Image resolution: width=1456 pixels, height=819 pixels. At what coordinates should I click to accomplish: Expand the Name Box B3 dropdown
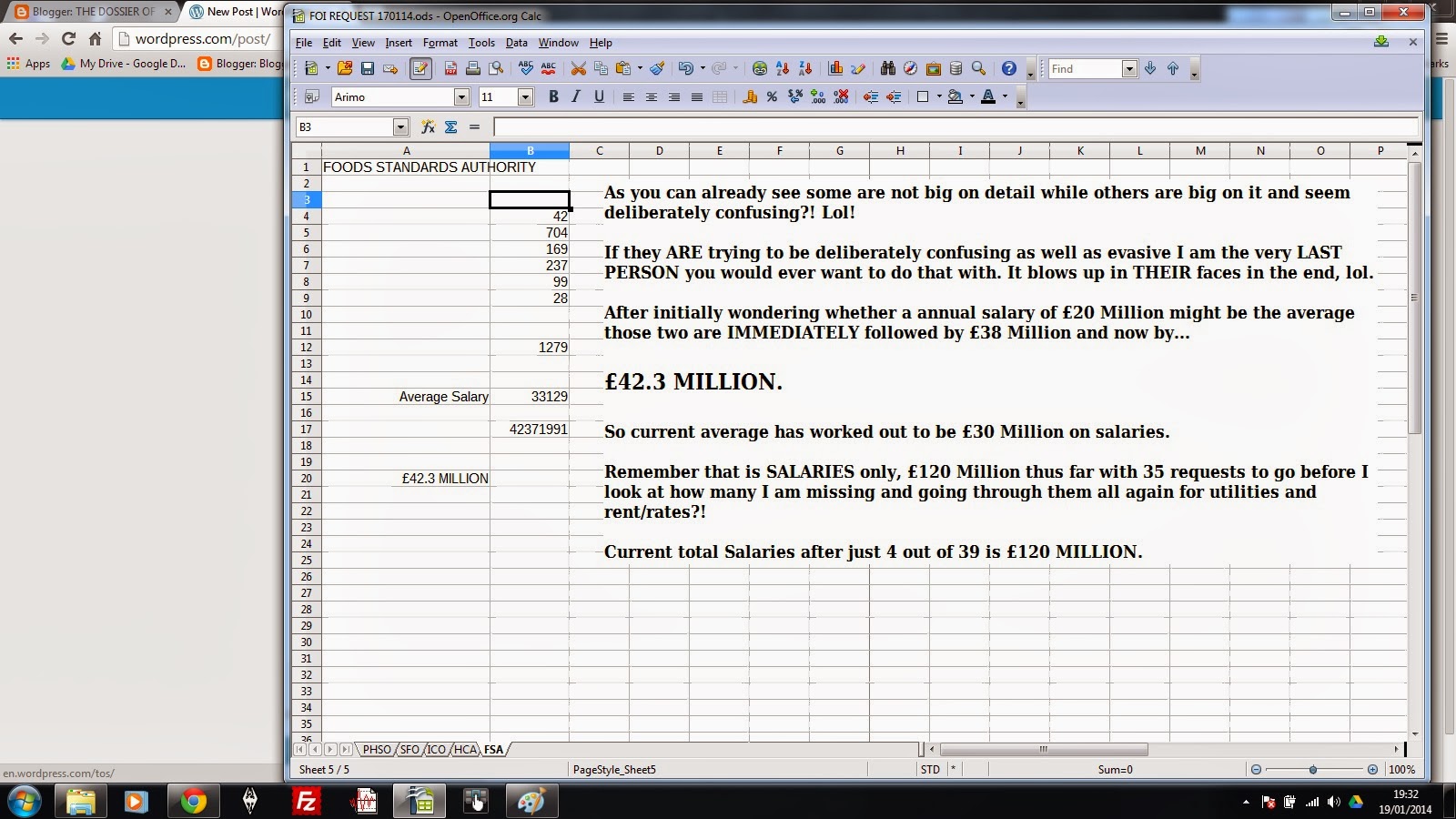point(400,127)
